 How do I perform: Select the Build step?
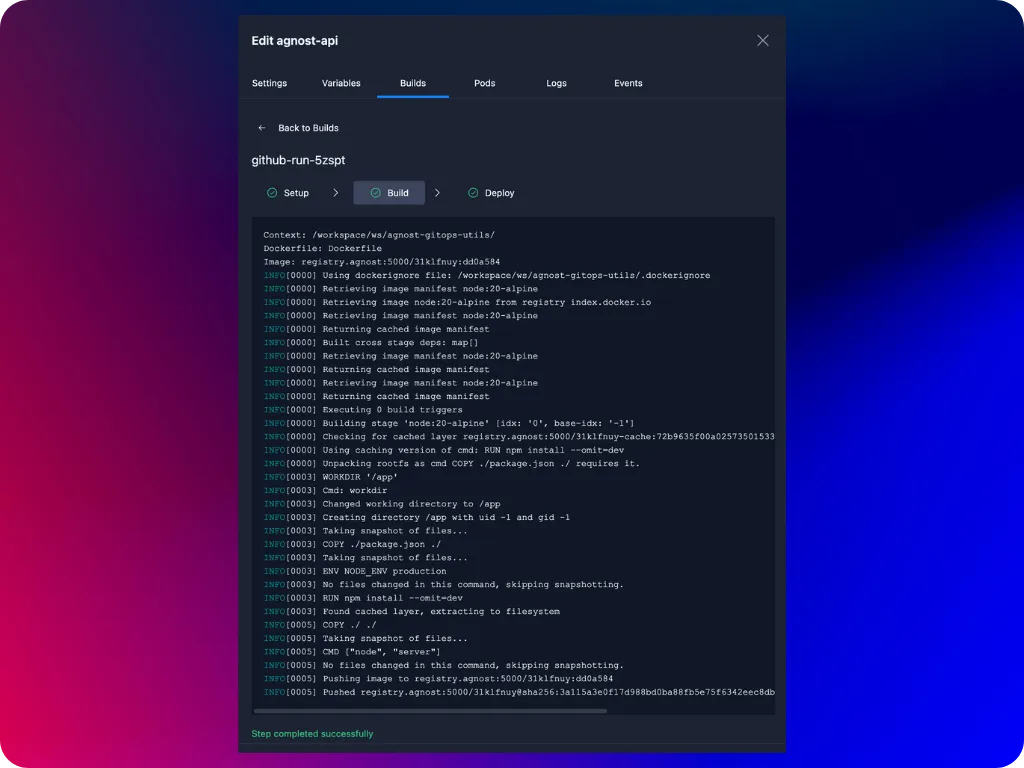(x=389, y=193)
